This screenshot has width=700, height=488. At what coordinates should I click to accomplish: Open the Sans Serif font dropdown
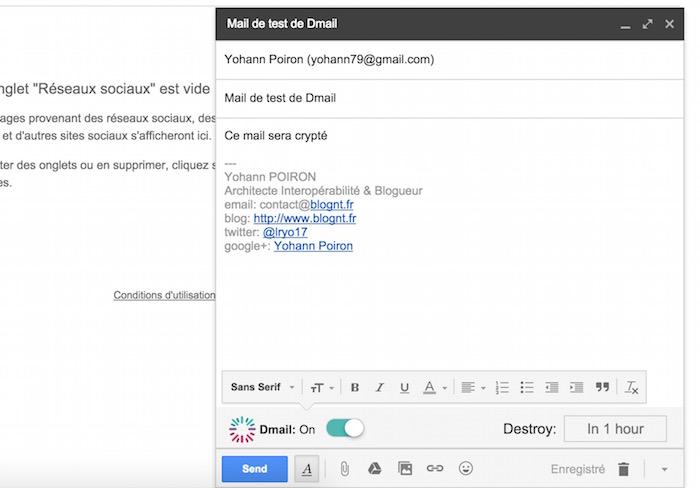[x=262, y=387]
